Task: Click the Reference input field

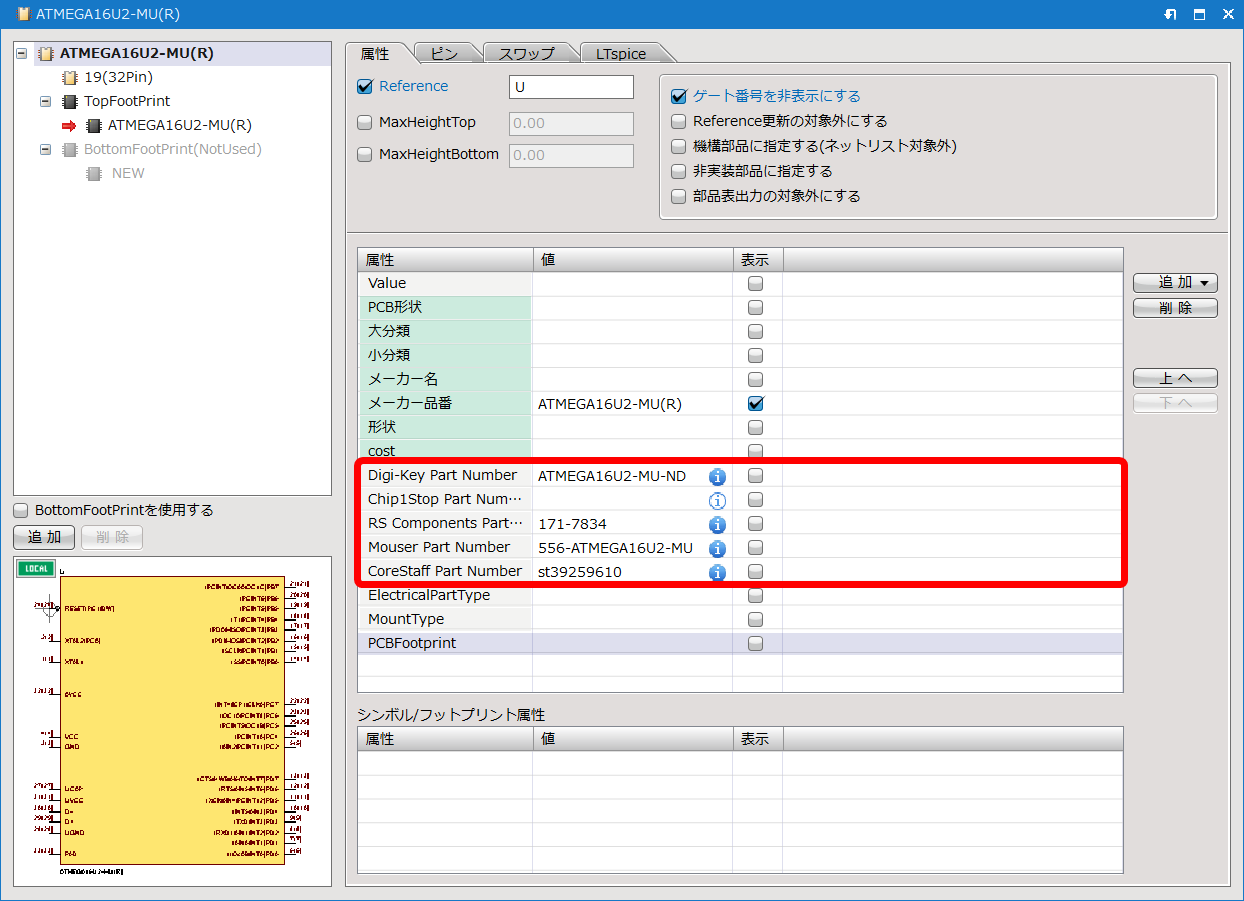Action: pyautogui.click(x=571, y=87)
